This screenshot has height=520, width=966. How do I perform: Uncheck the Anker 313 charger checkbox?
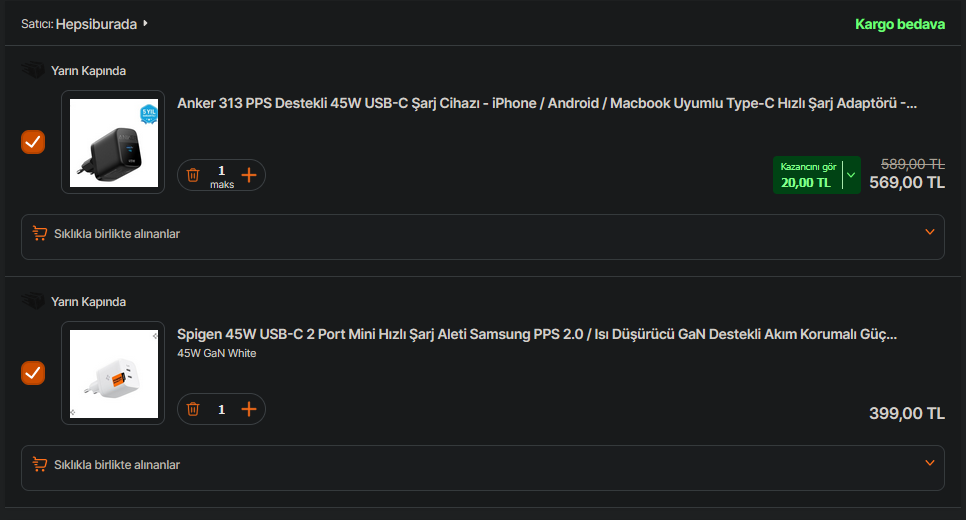tap(33, 142)
